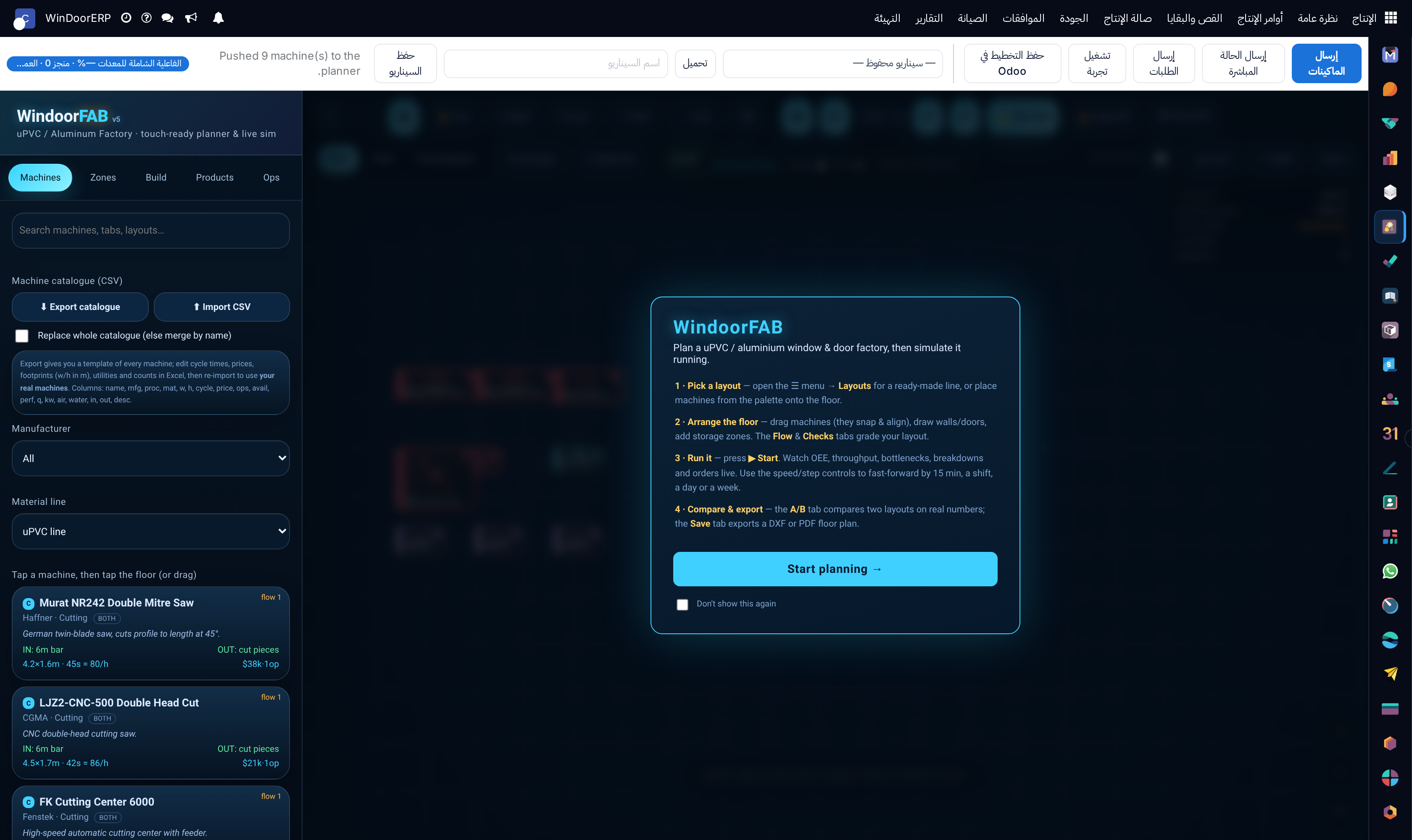Open the Invoicing dollar-sheet app icon

tap(1390, 365)
